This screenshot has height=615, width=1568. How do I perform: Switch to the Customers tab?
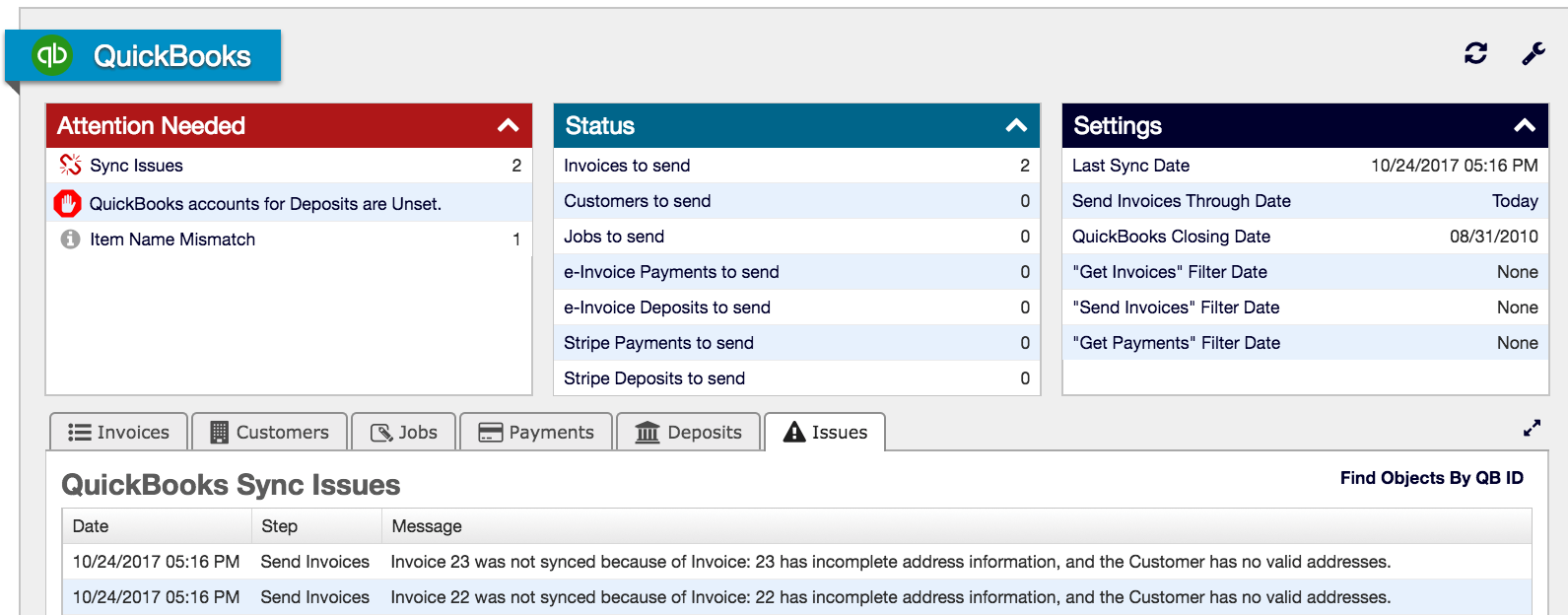point(270,432)
